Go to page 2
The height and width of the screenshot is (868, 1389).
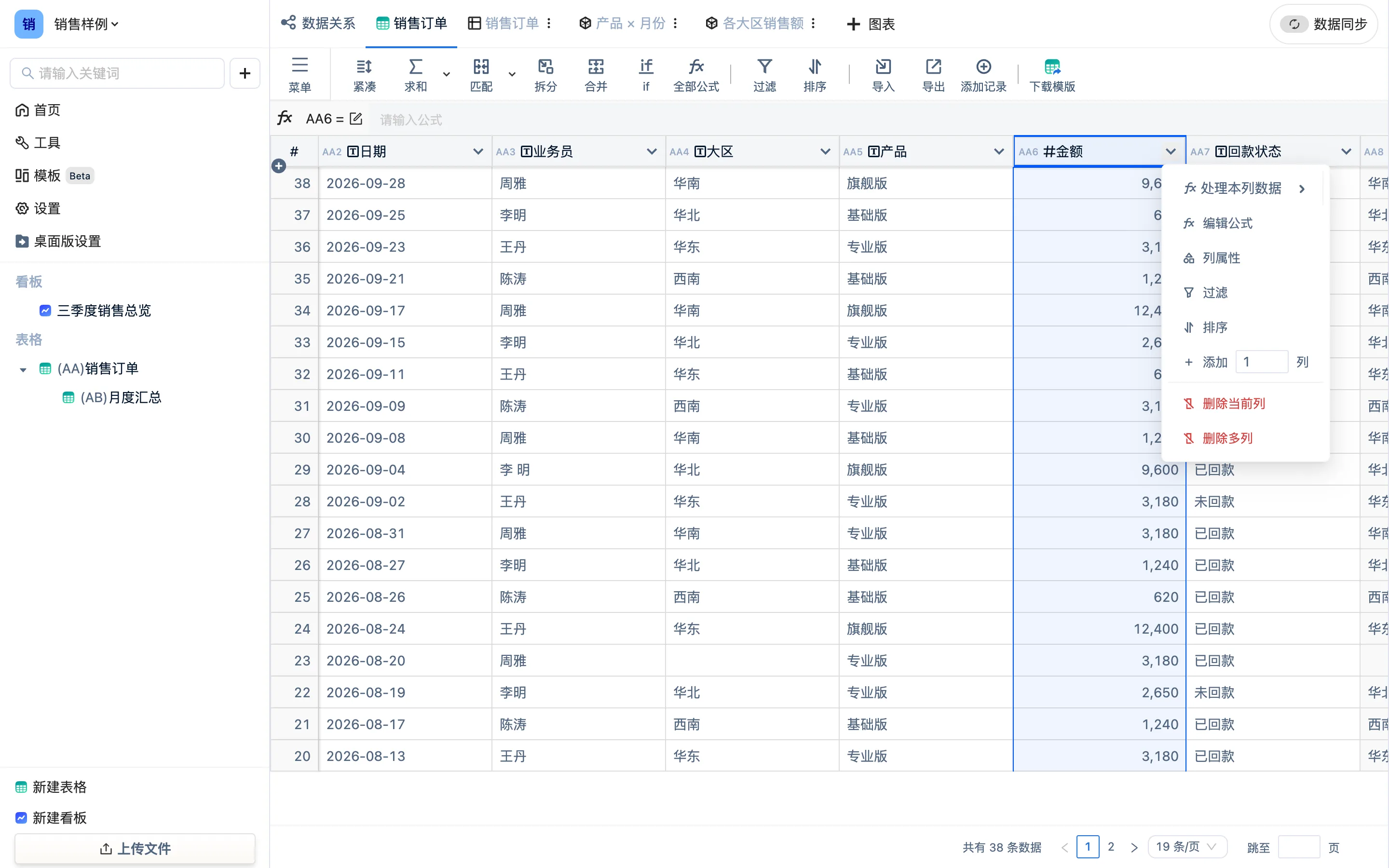(x=1111, y=847)
